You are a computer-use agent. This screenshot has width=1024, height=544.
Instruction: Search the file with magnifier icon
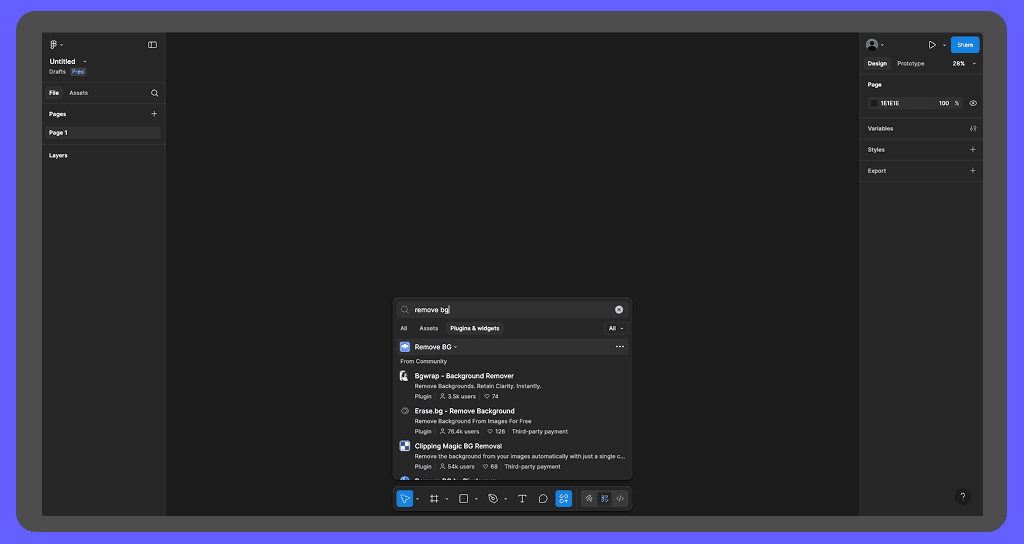pyautogui.click(x=155, y=93)
